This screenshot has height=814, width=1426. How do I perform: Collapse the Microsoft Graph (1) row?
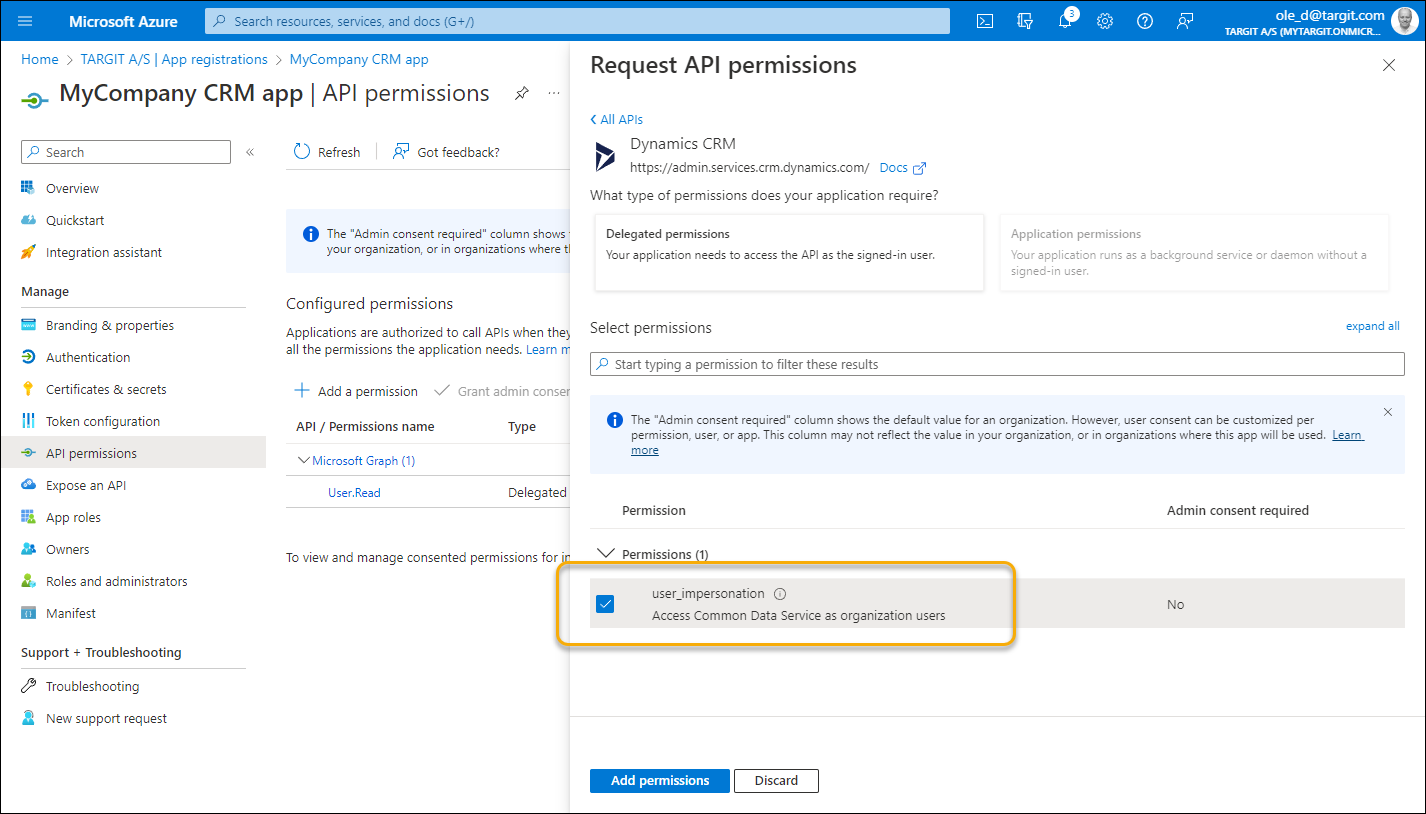click(x=304, y=461)
